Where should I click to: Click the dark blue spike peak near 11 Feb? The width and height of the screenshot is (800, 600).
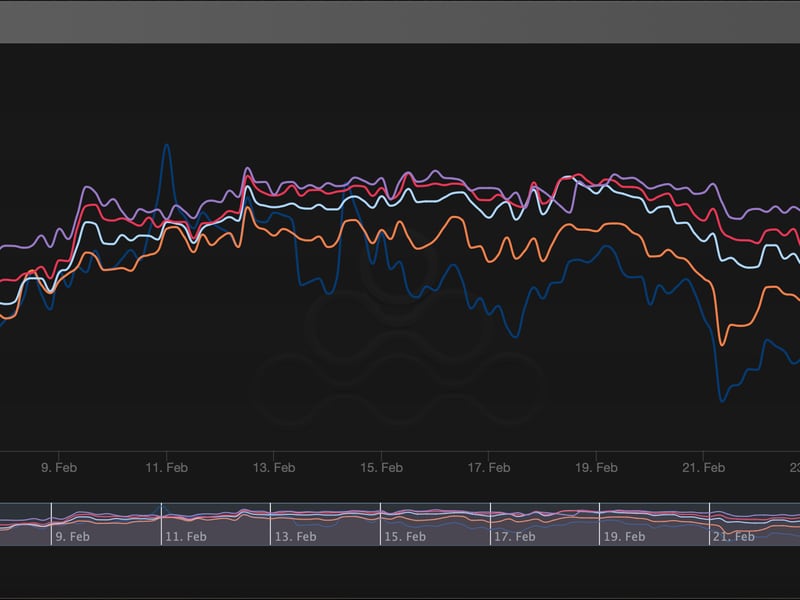[166, 146]
